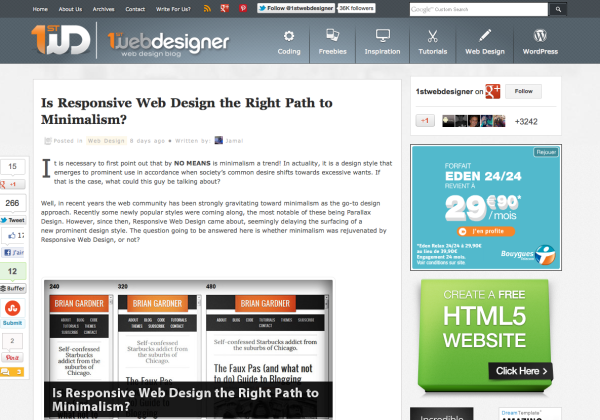Follow @1stwebdesigner on Twitter
The image size is (600, 420).
[294, 8]
